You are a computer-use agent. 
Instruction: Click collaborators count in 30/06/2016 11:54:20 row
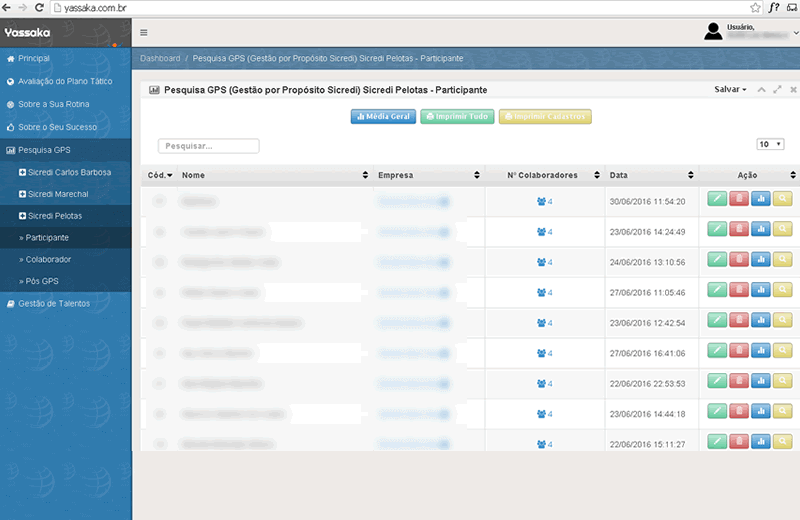pyautogui.click(x=544, y=202)
